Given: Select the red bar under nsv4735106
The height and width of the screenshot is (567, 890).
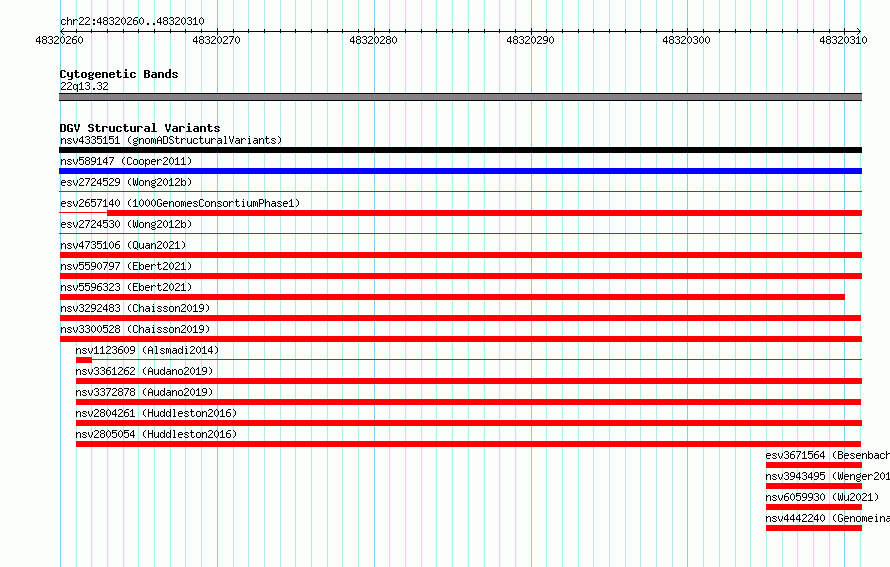Looking at the screenshot, I should tap(460, 255).
